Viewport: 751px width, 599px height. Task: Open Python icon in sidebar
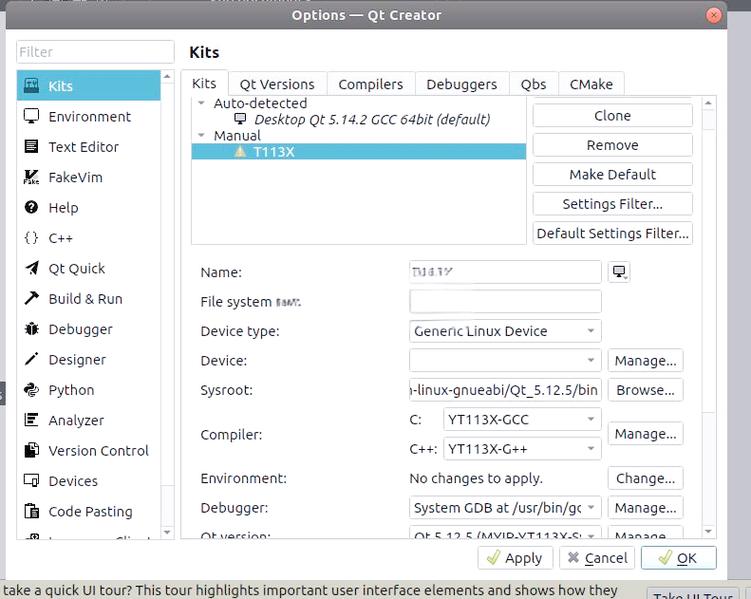(x=32, y=390)
